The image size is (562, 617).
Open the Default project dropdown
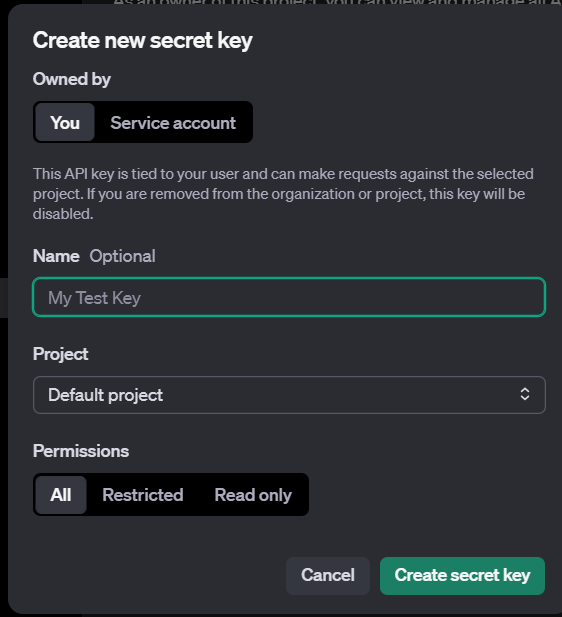tap(289, 395)
